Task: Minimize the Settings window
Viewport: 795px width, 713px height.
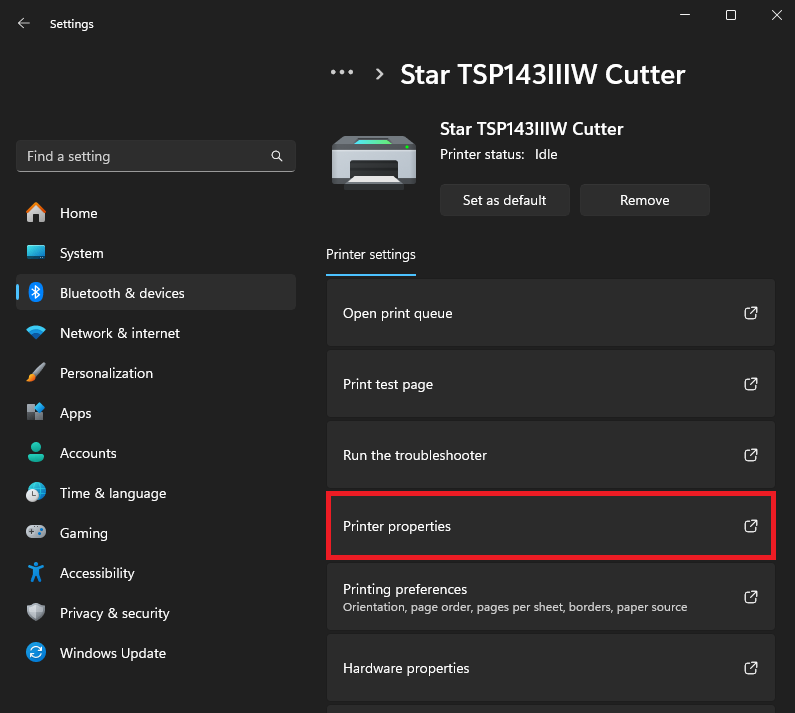Action: click(685, 15)
